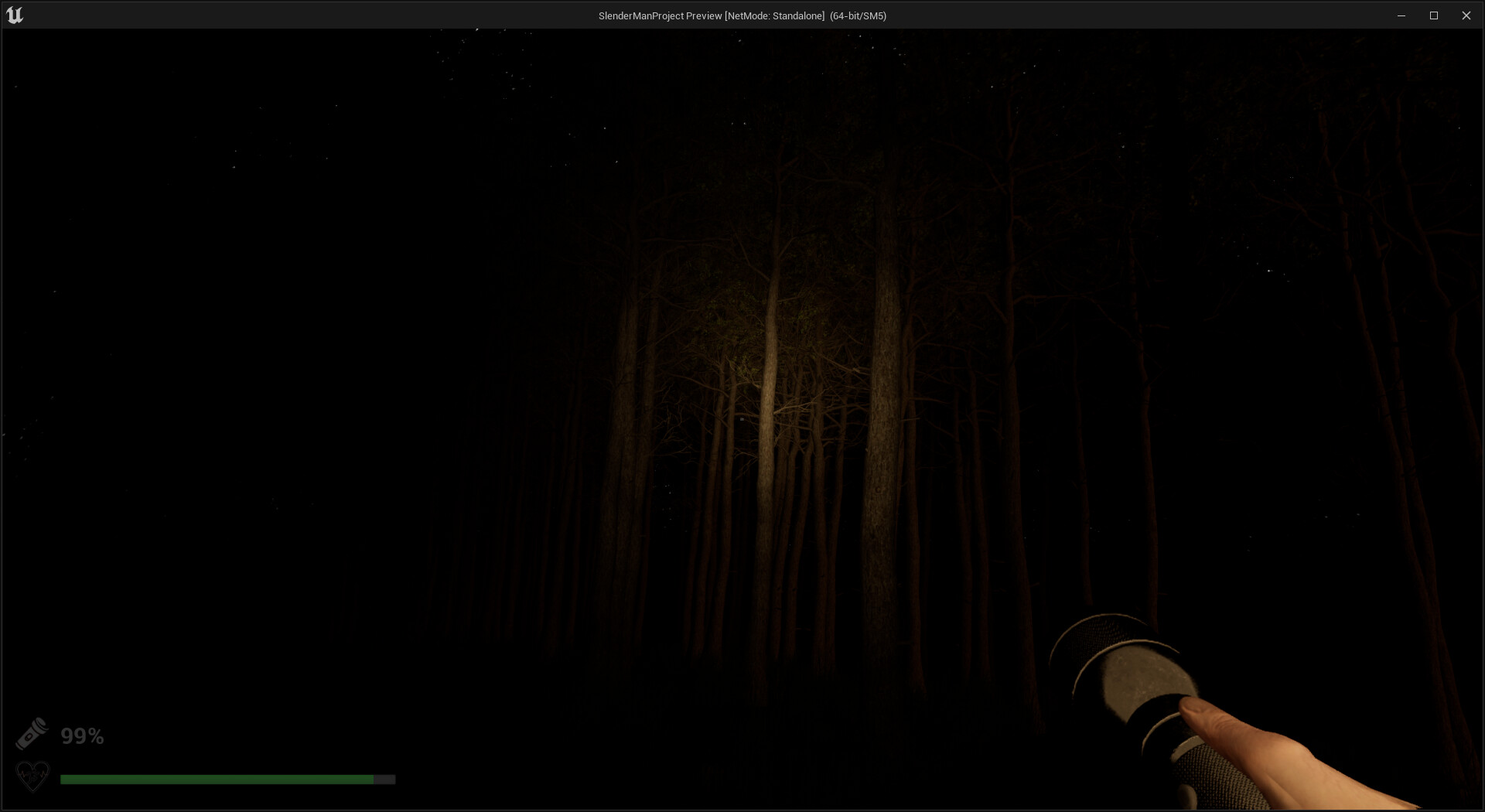Click the NetMode: Standalone label

tap(773, 15)
